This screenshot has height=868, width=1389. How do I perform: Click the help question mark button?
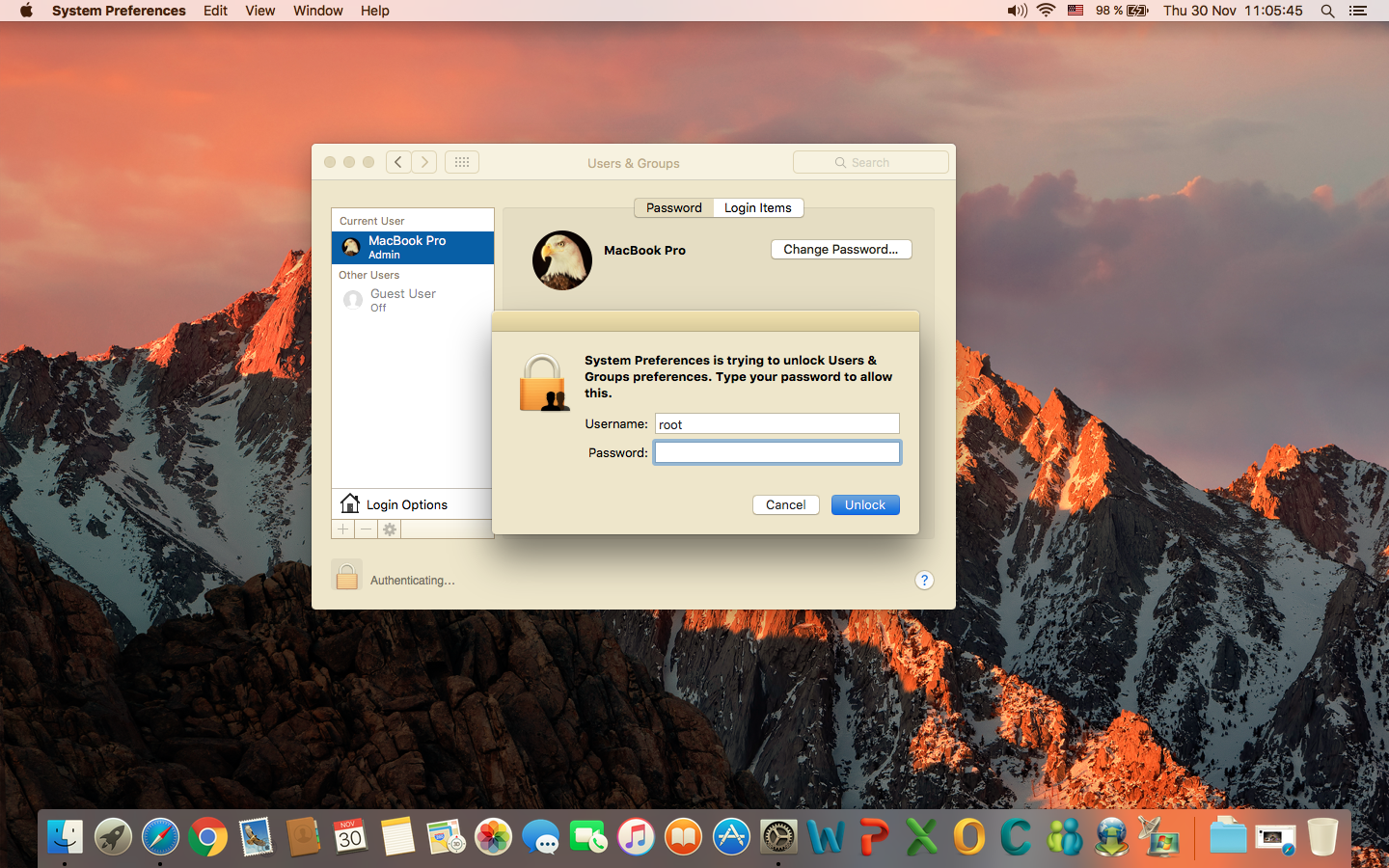pyautogui.click(x=924, y=580)
